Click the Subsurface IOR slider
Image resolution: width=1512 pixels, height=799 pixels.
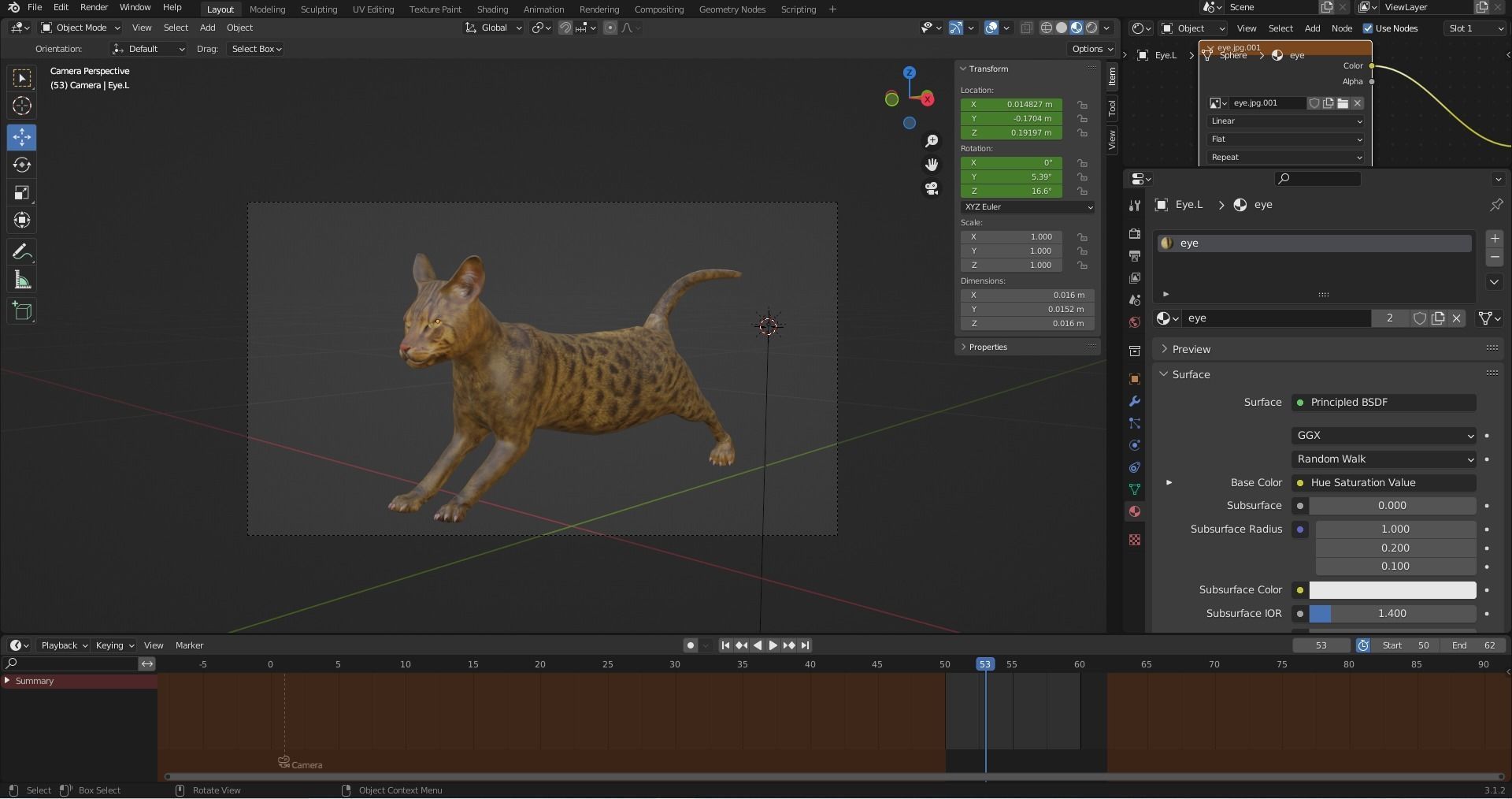[1392, 614]
